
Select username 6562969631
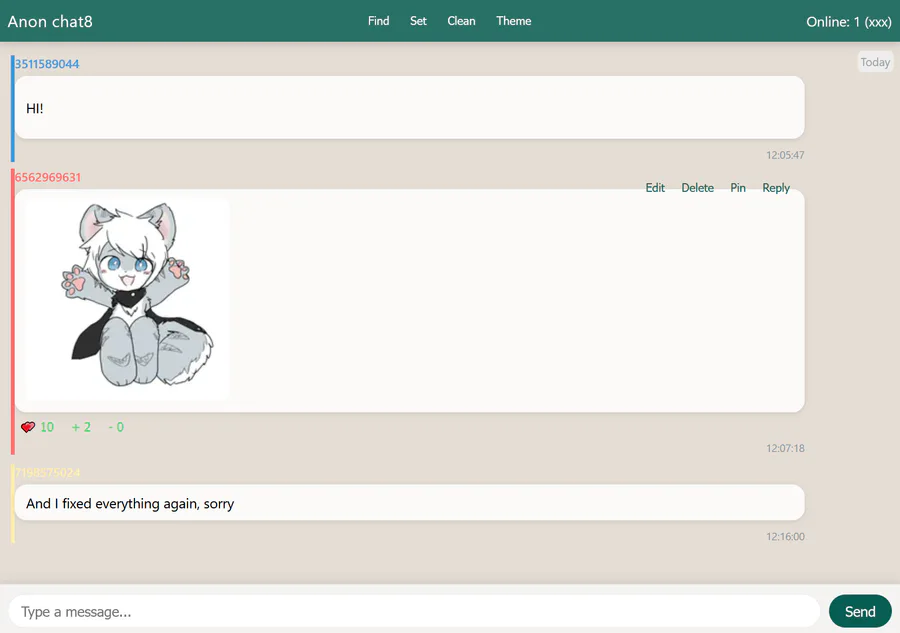tap(48, 177)
